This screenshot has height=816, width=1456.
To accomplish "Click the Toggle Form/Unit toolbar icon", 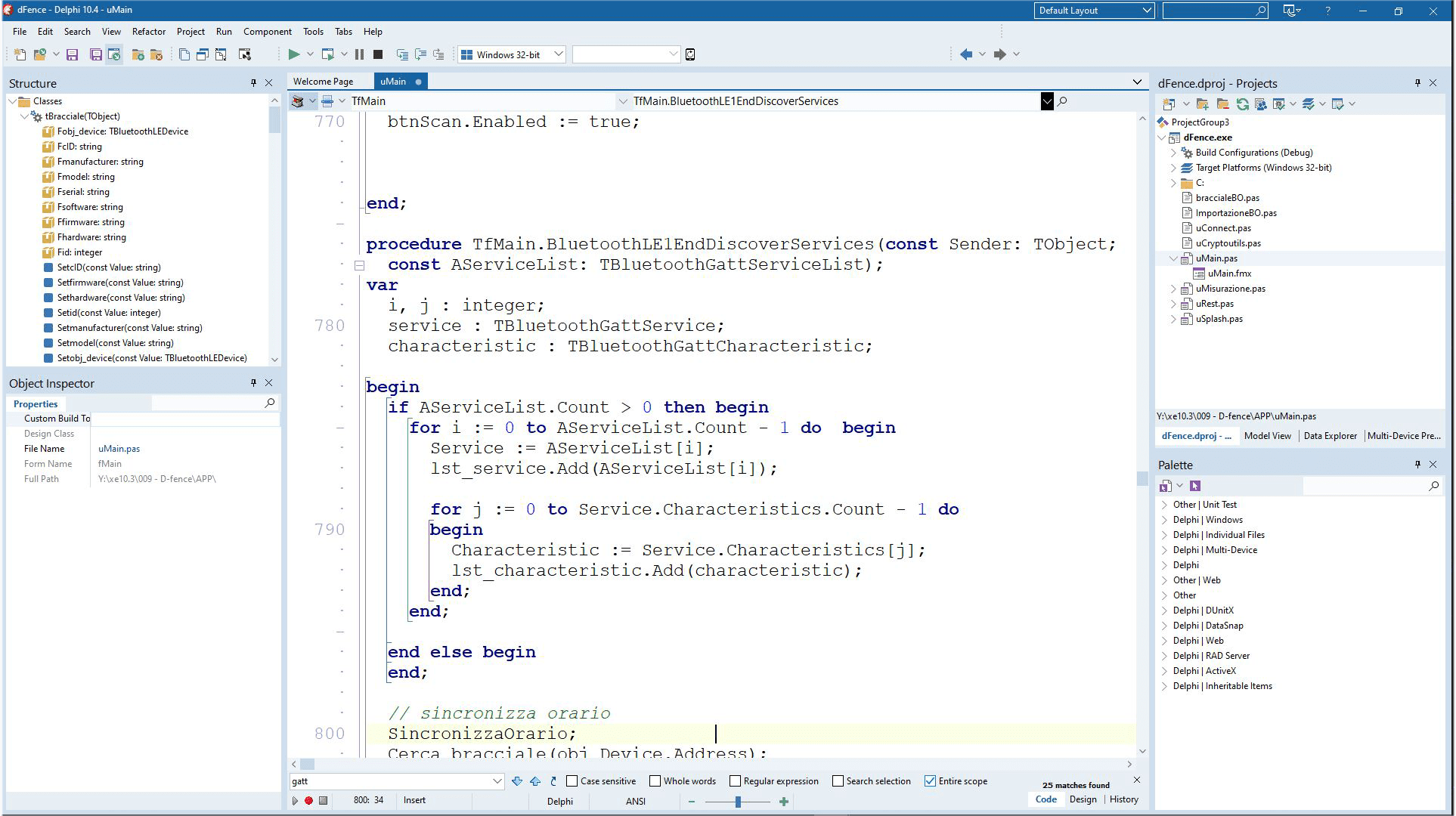I will click(221, 54).
